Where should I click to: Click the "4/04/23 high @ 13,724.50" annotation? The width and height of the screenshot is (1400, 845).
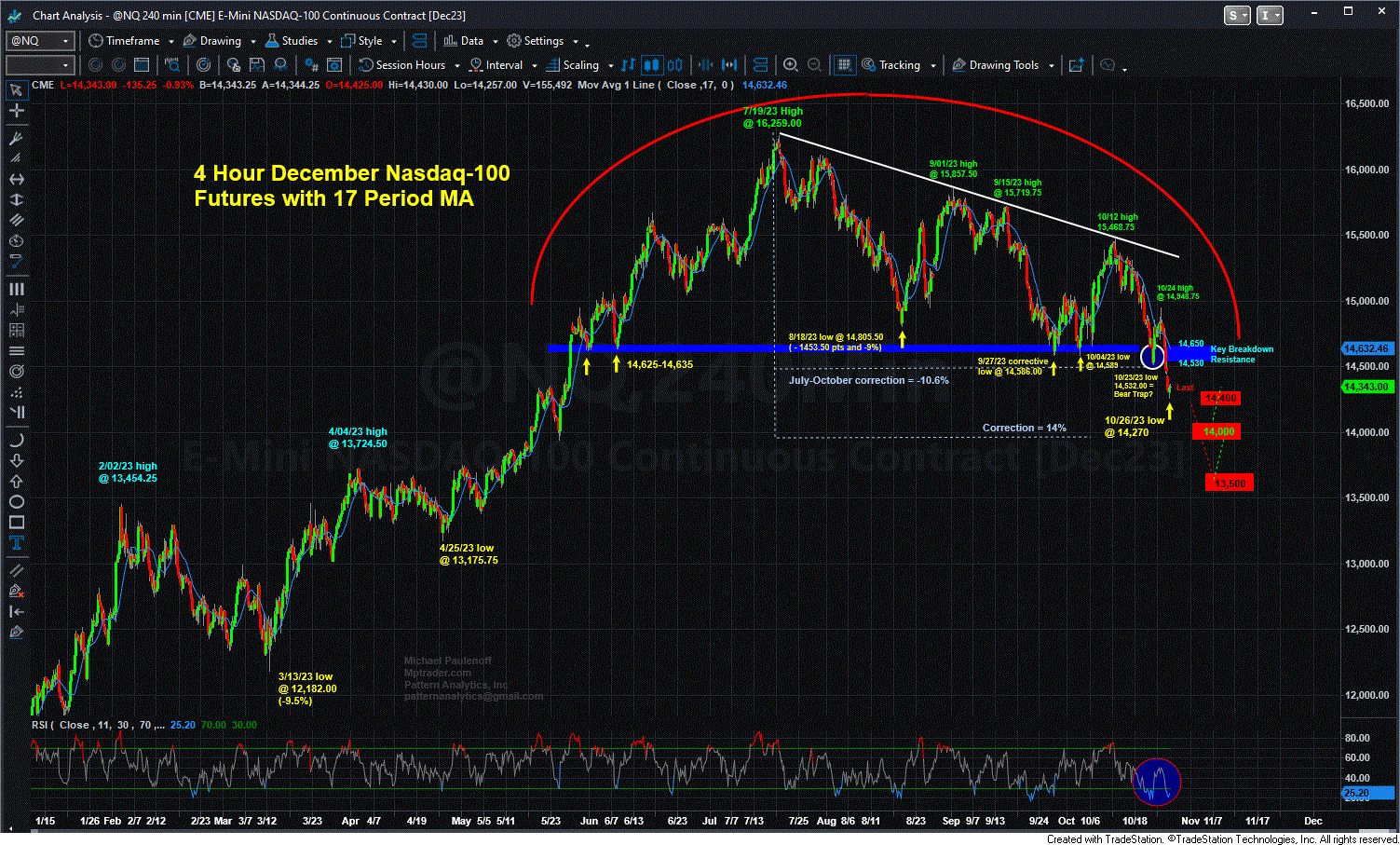click(x=358, y=438)
